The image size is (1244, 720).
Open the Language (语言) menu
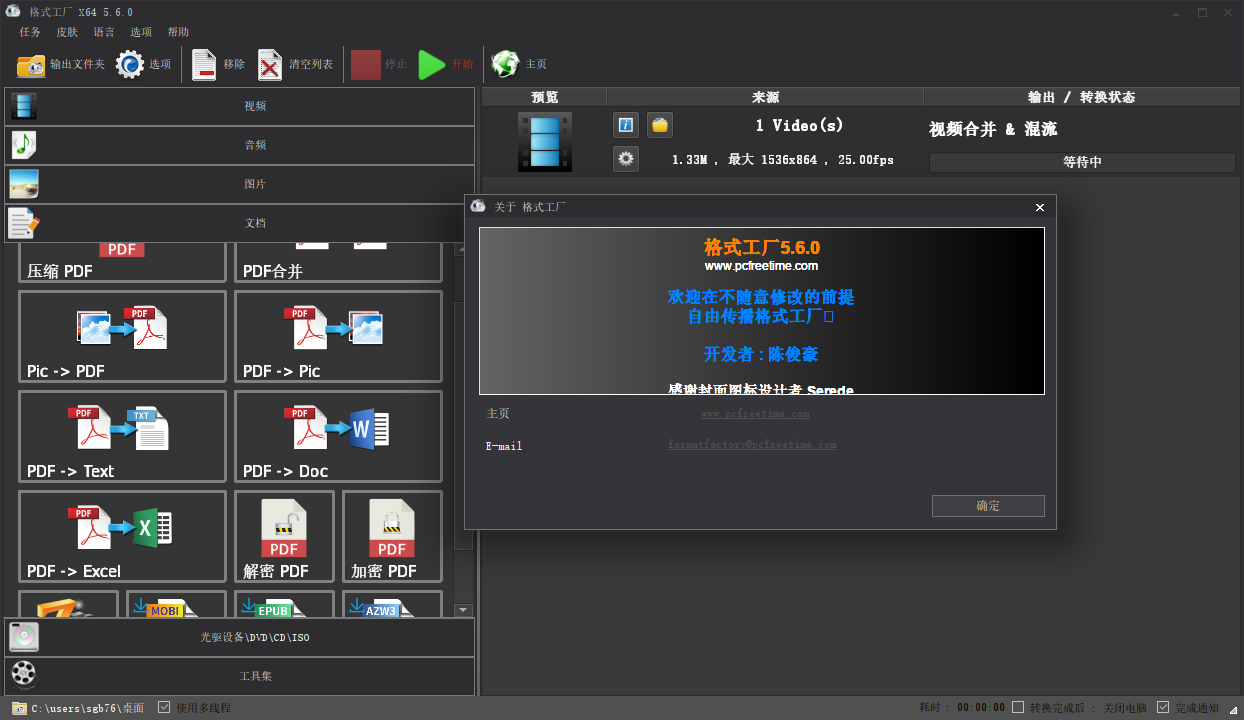[x=104, y=32]
